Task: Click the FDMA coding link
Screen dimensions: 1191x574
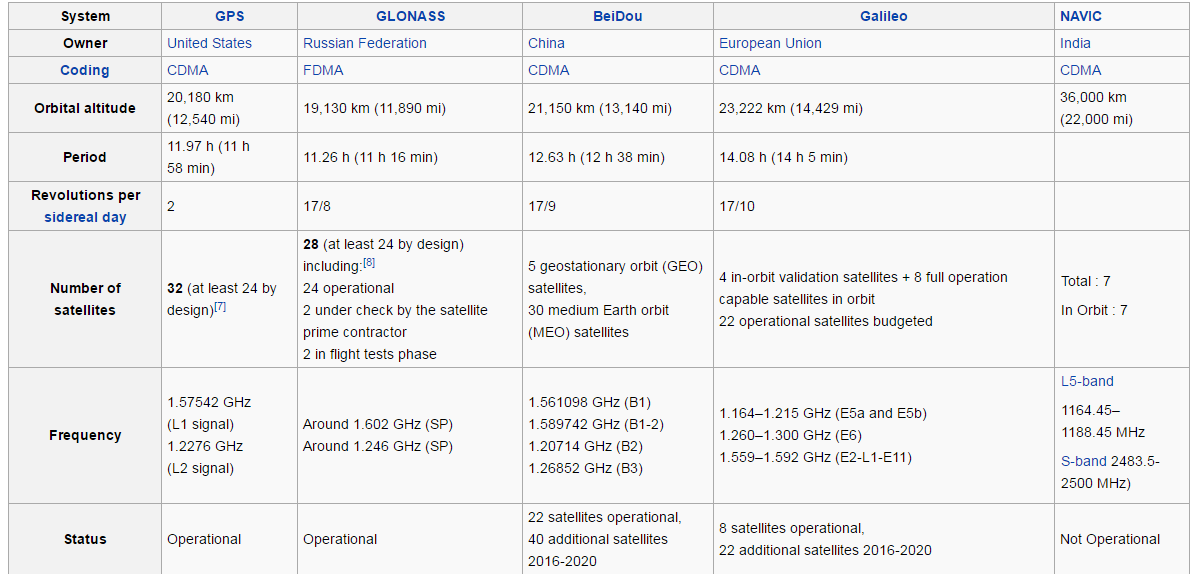Action: click(323, 70)
